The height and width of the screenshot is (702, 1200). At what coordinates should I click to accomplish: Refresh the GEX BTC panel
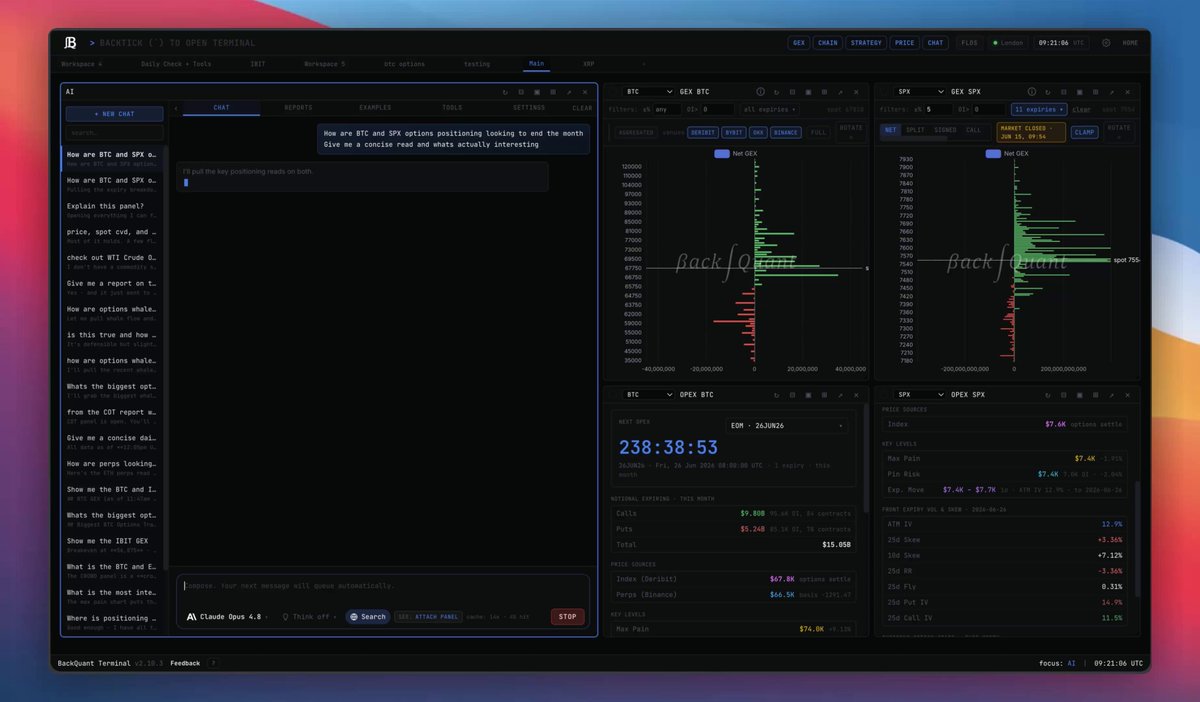(777, 91)
